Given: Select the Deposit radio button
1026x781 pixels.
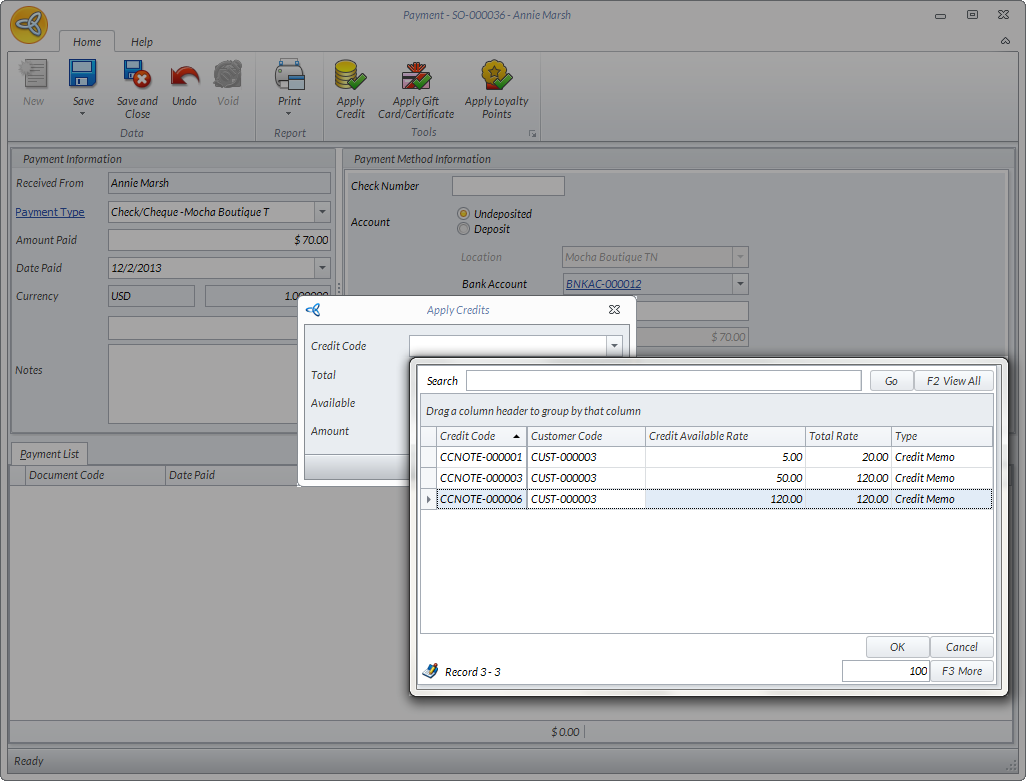Looking at the screenshot, I should [463, 229].
